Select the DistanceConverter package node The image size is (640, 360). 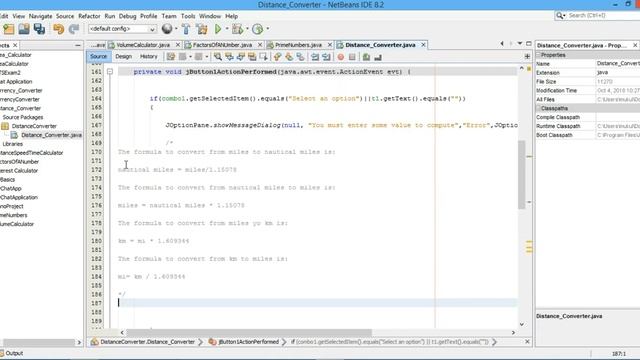pyautogui.click(x=34, y=126)
